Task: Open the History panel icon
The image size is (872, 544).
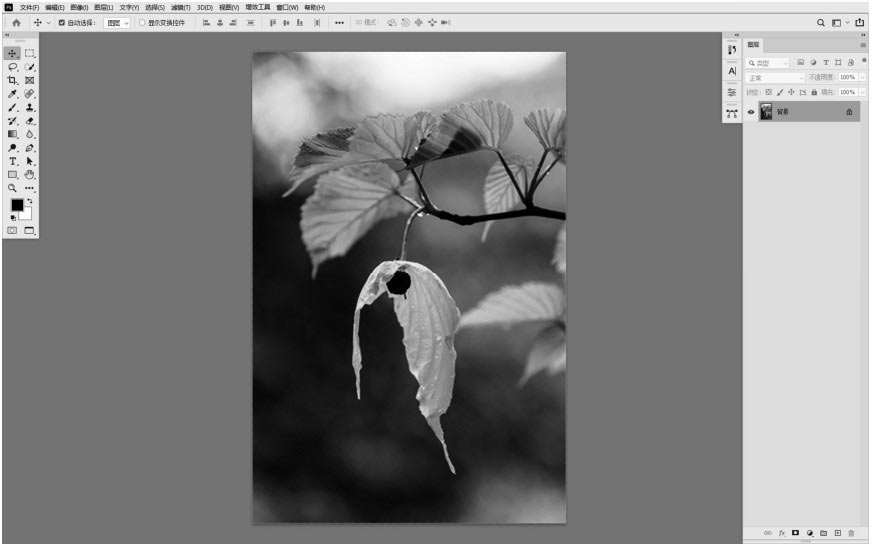Action: coord(732,50)
